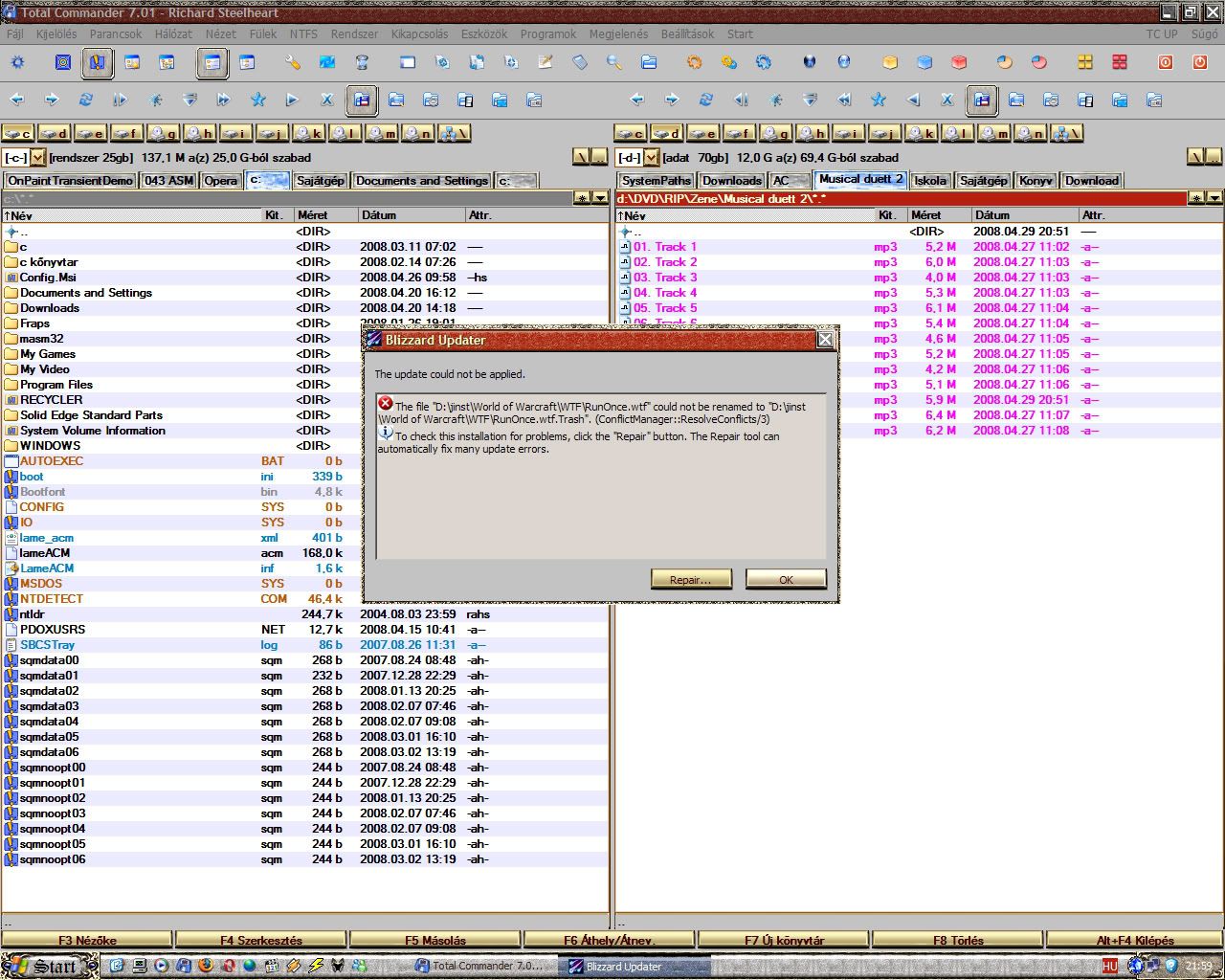Open network neighborhood button in right drive bar
This screenshot has height=980, width=1225.
click(1066, 134)
